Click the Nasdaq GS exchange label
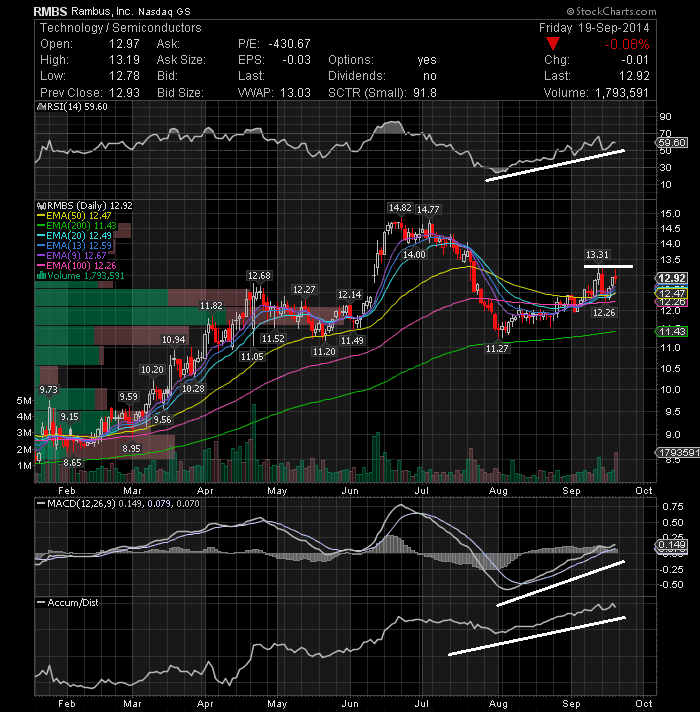Image resolution: width=700 pixels, height=712 pixels. pyautogui.click(x=164, y=12)
